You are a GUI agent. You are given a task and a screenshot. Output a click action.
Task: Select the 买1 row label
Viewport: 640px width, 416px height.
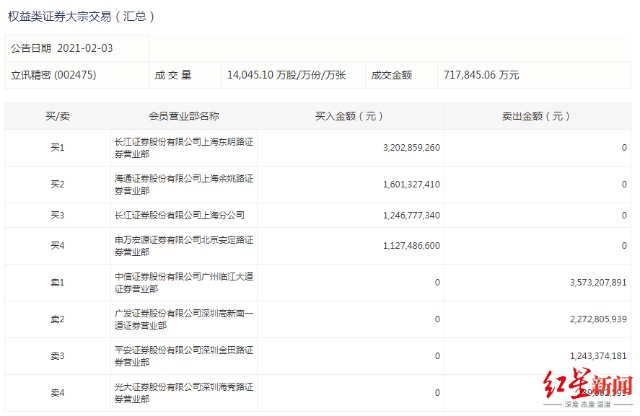[x=58, y=148]
